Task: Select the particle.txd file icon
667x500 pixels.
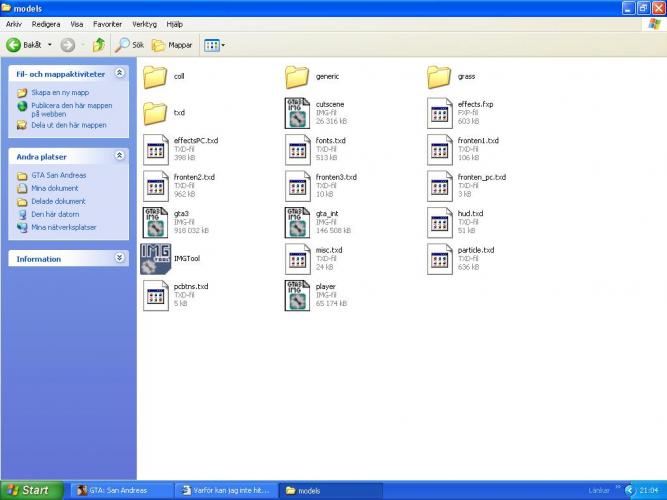Action: [440, 259]
